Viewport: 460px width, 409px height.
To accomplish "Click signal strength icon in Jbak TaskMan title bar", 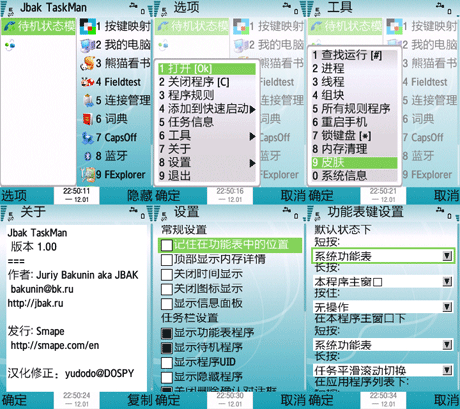I will click(x=4, y=9).
